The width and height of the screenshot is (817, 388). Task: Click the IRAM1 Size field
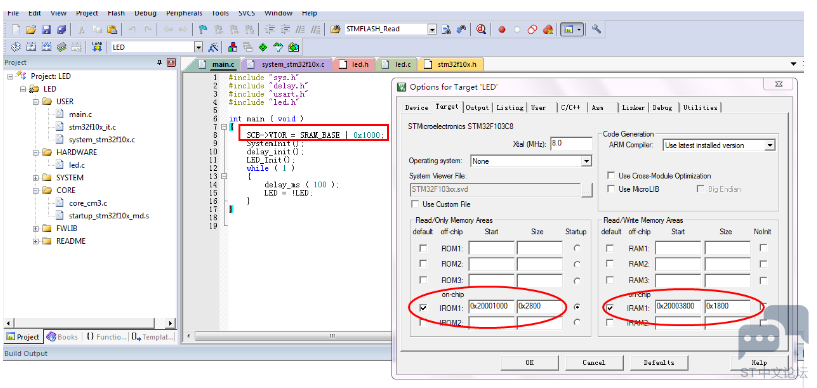727,307
